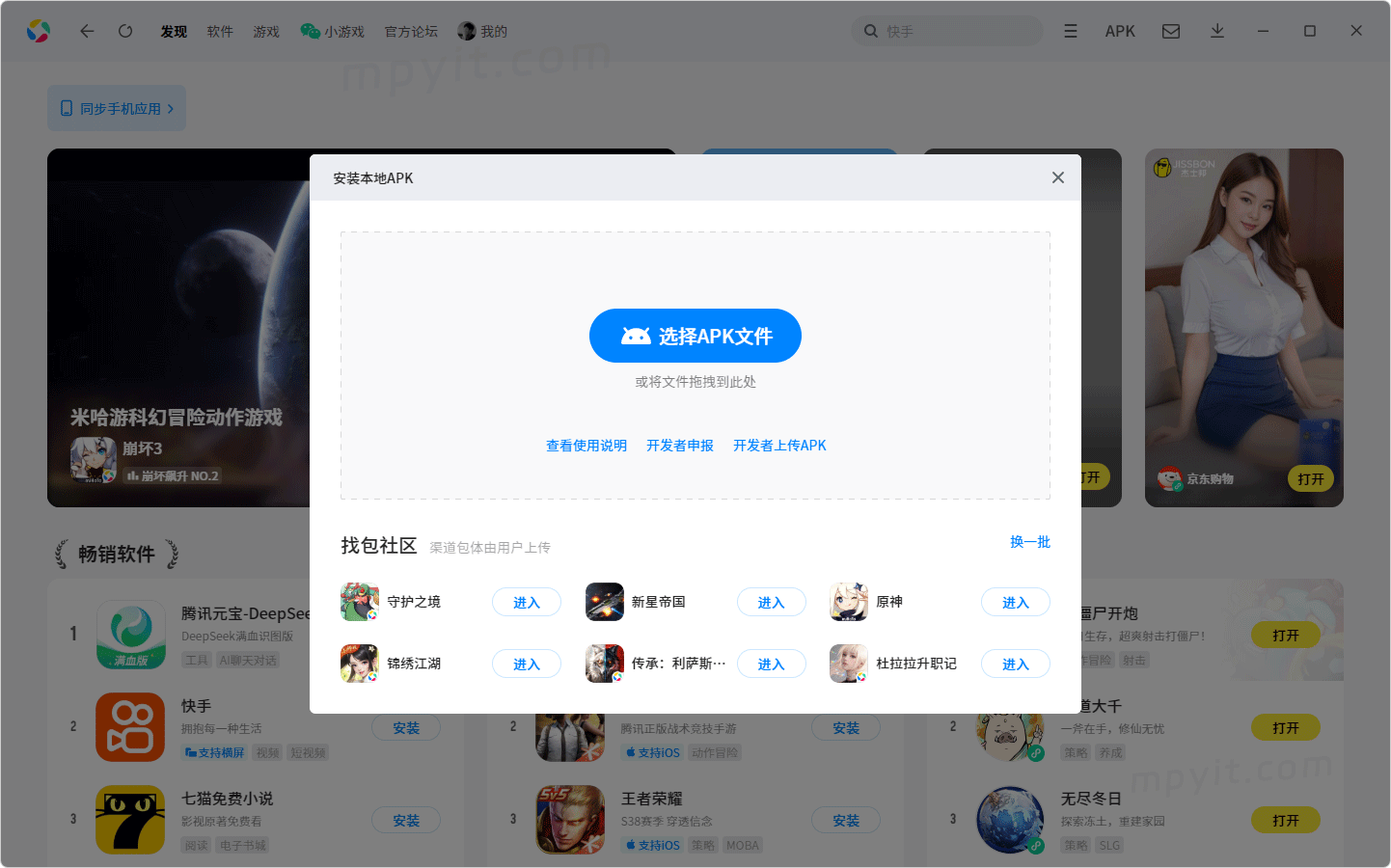Click 换一批 to refresh community list
1391x868 pixels.
1030,542
